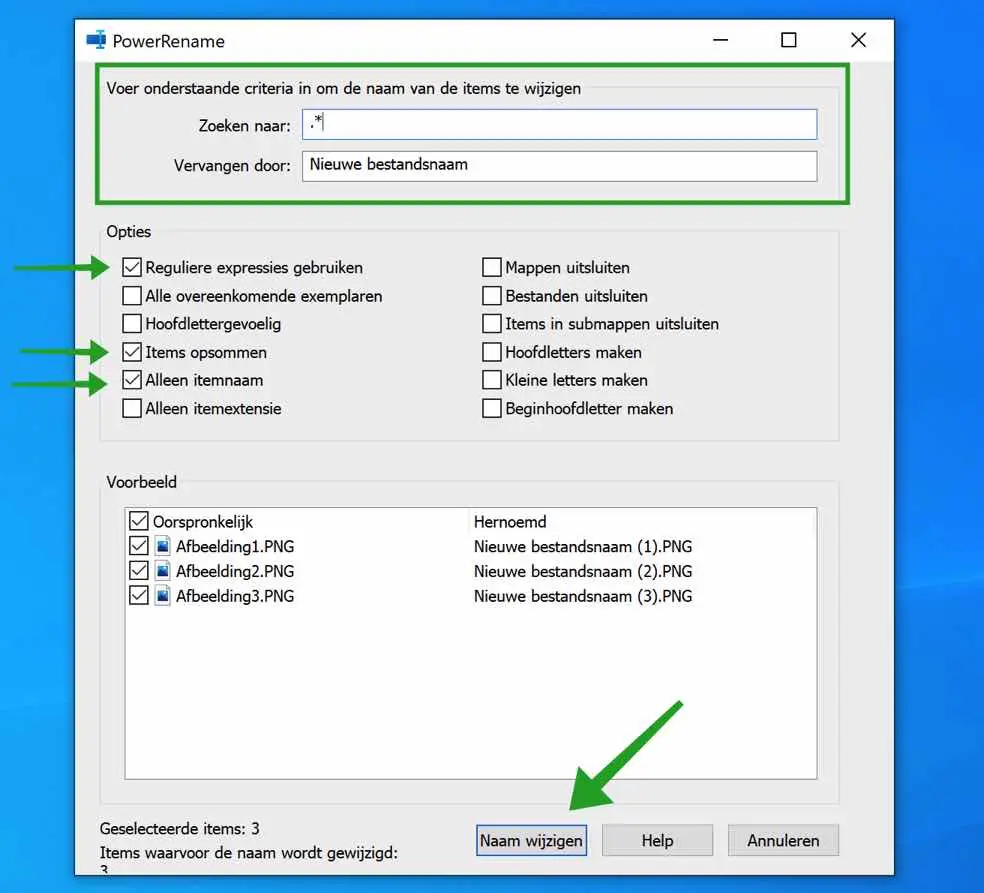Click the image icon beside Afbeelding3.PNG
984x893 pixels.
pyautogui.click(x=163, y=596)
